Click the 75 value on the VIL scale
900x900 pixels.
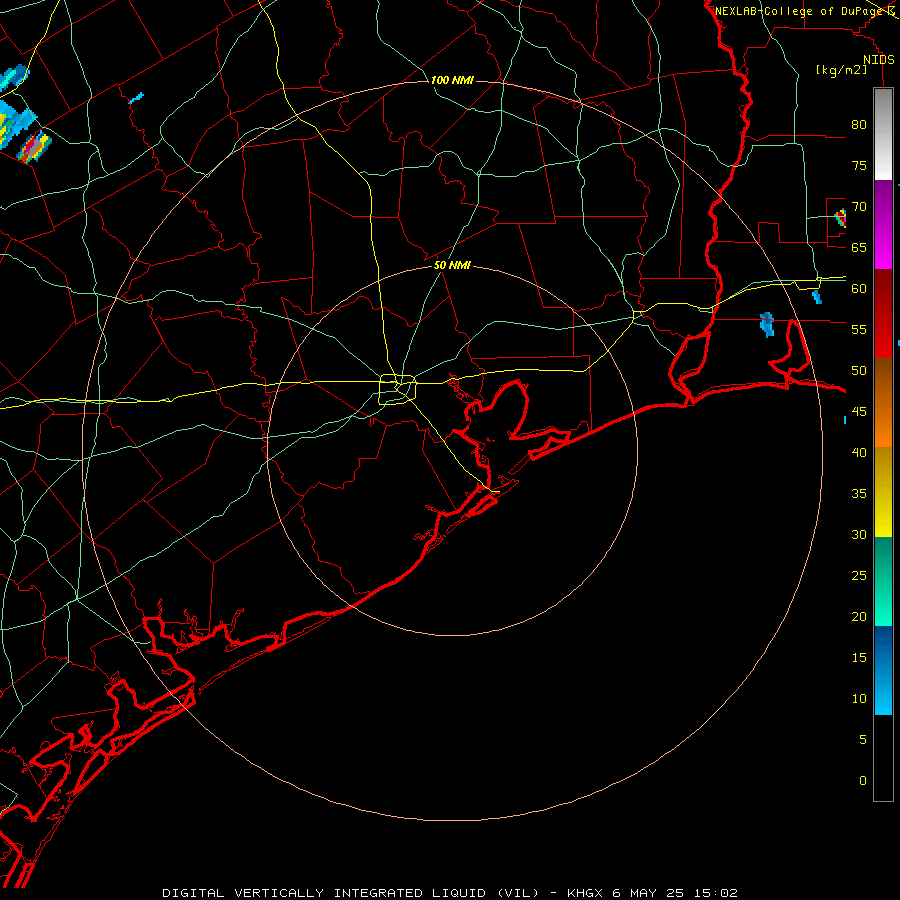point(859,166)
